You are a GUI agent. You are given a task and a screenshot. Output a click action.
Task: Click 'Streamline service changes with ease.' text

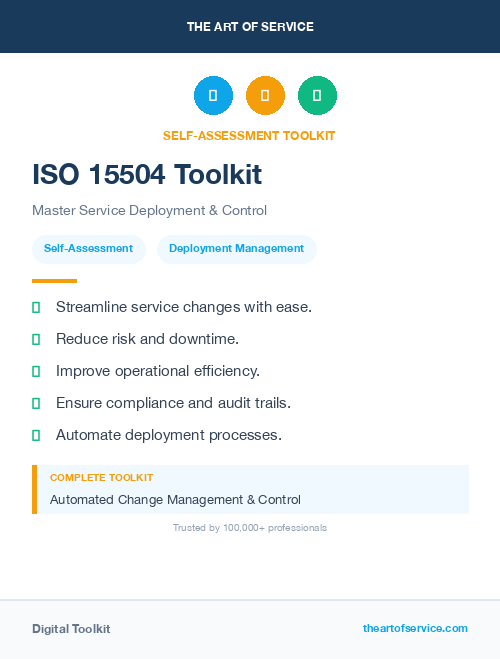184,307
